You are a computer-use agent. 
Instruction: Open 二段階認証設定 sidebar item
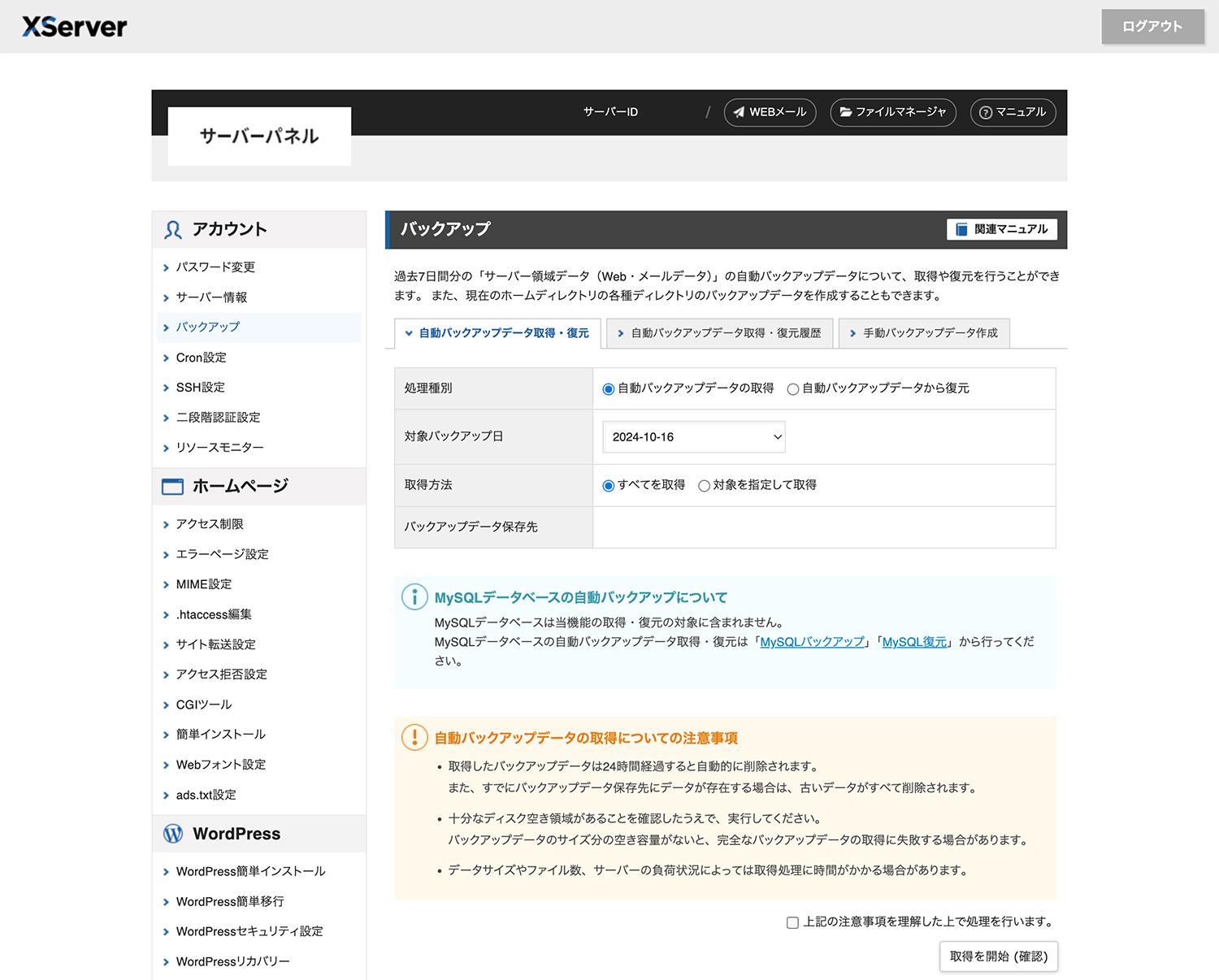[218, 418]
